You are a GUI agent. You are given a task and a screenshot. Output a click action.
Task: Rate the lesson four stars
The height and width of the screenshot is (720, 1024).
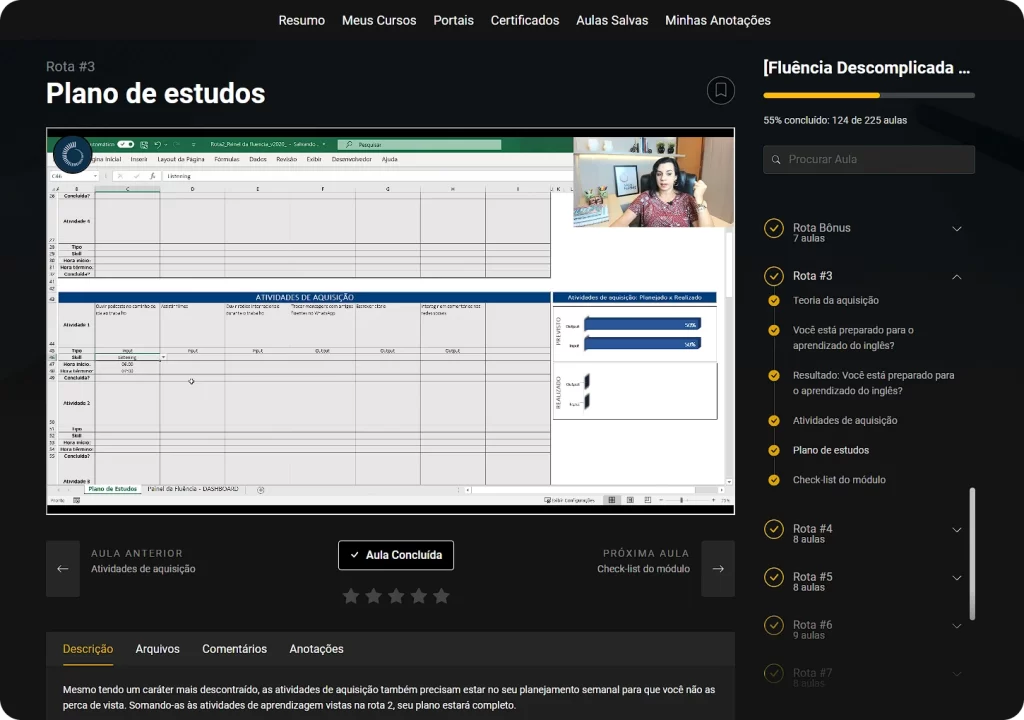point(419,596)
